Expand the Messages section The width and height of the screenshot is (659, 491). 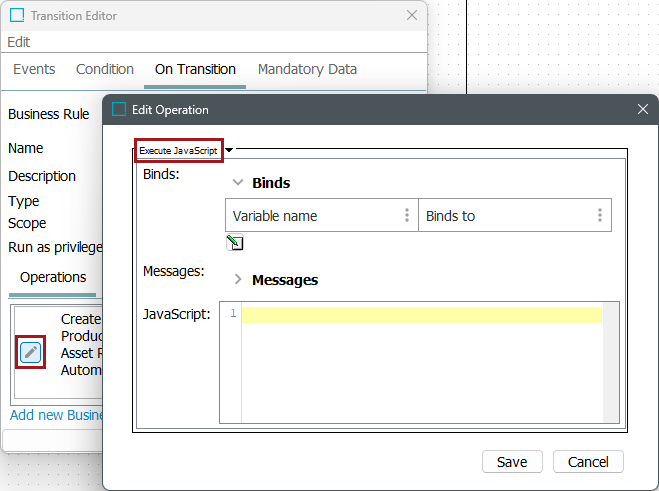[x=238, y=279]
